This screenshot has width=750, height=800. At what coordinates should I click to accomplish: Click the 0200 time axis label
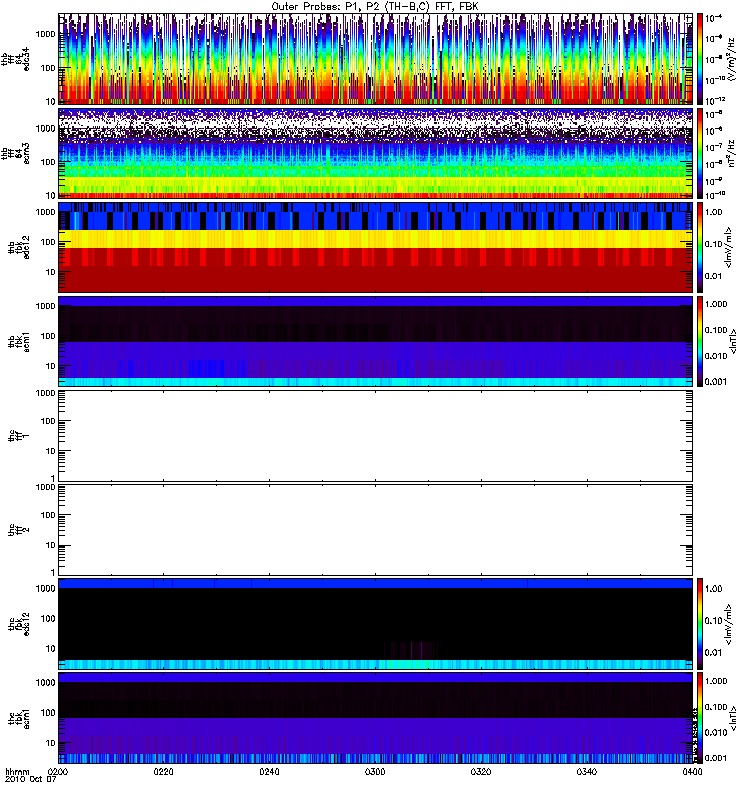point(58,772)
